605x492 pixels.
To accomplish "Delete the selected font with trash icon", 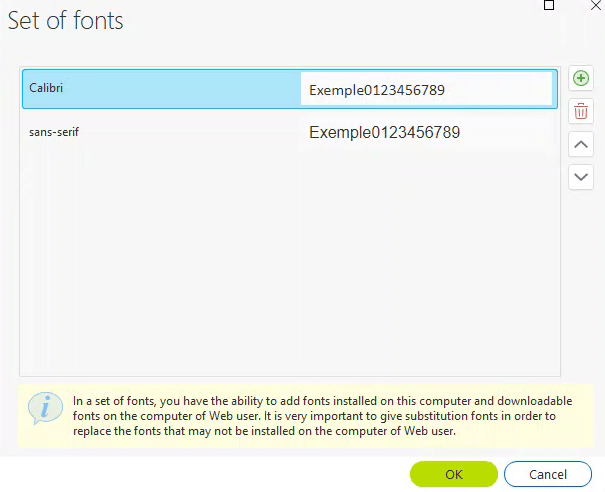I will click(580, 111).
